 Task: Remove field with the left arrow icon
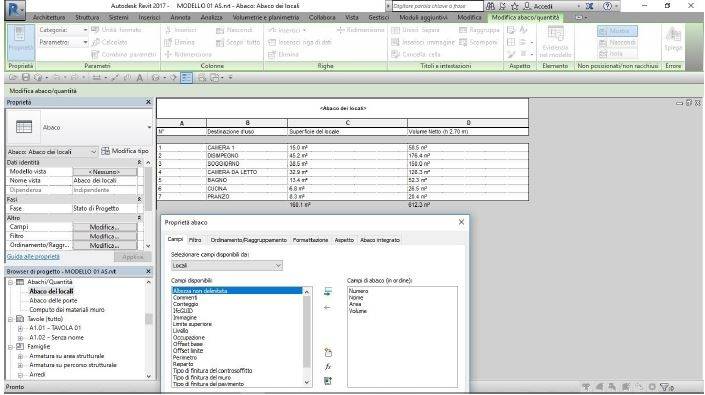[327, 308]
